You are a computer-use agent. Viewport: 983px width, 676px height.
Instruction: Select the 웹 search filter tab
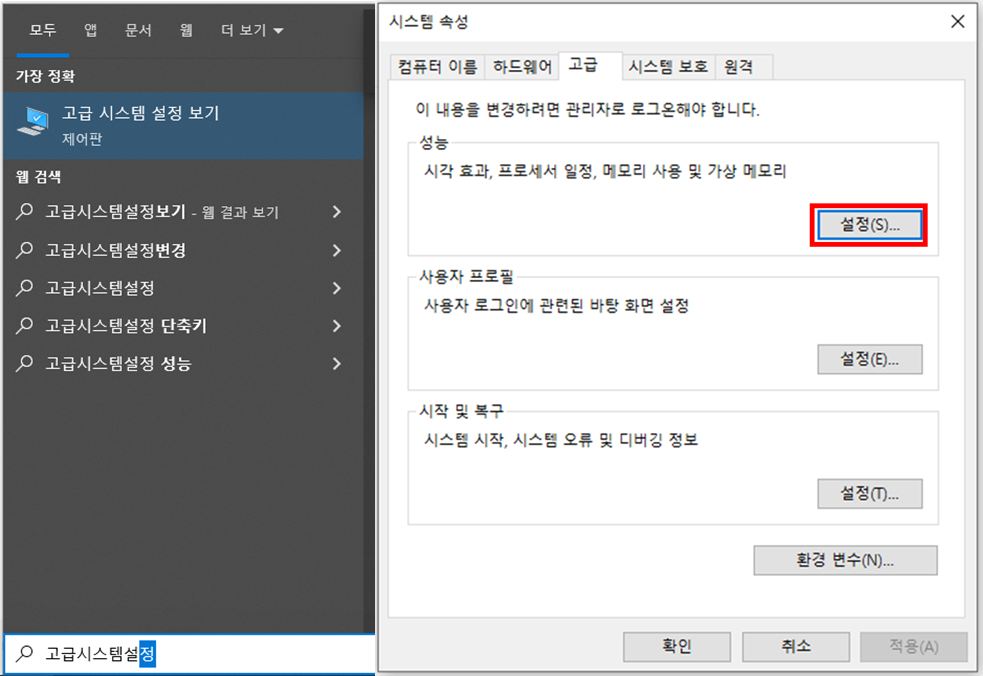186,30
